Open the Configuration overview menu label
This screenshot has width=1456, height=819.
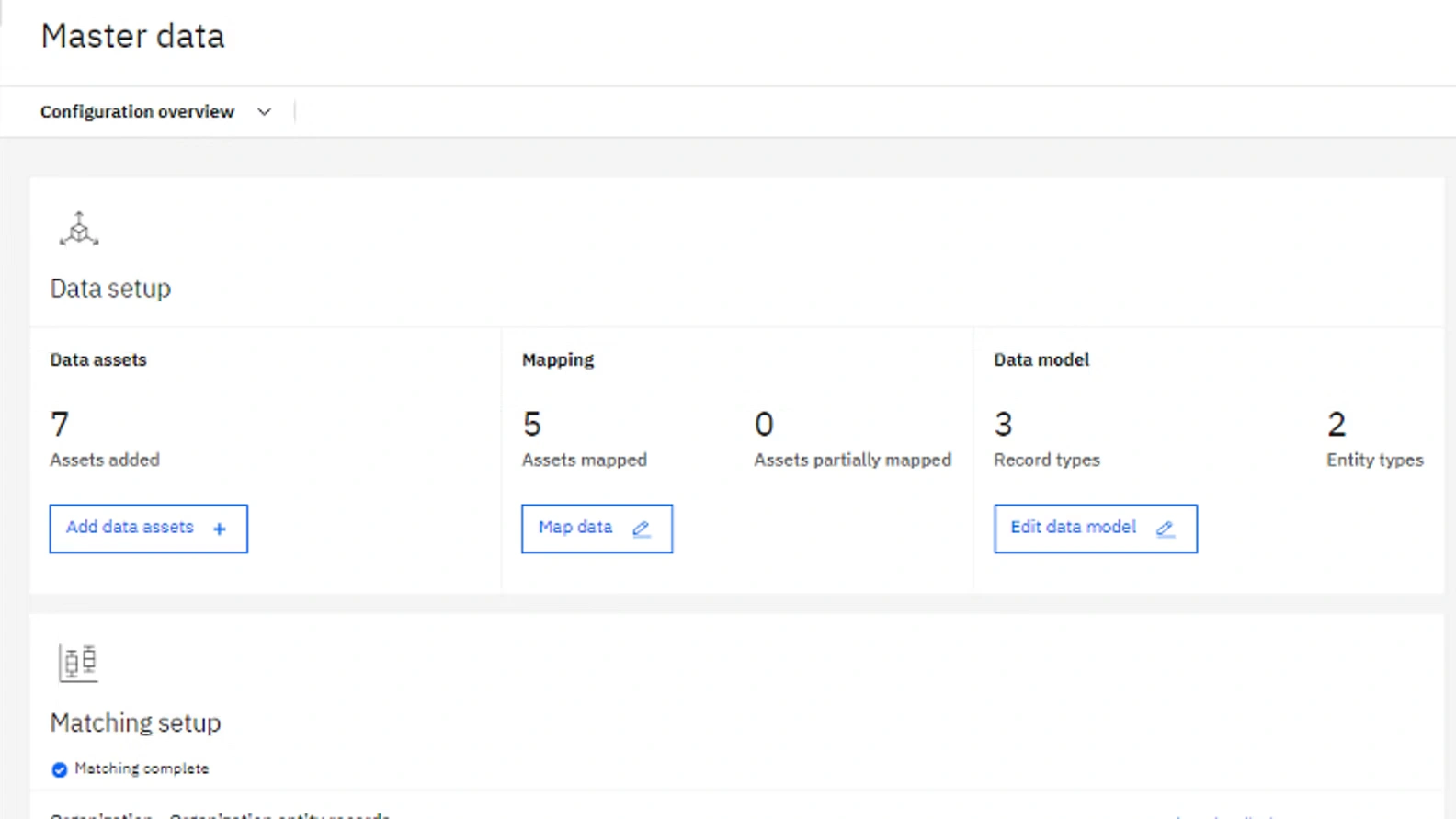[x=137, y=112]
